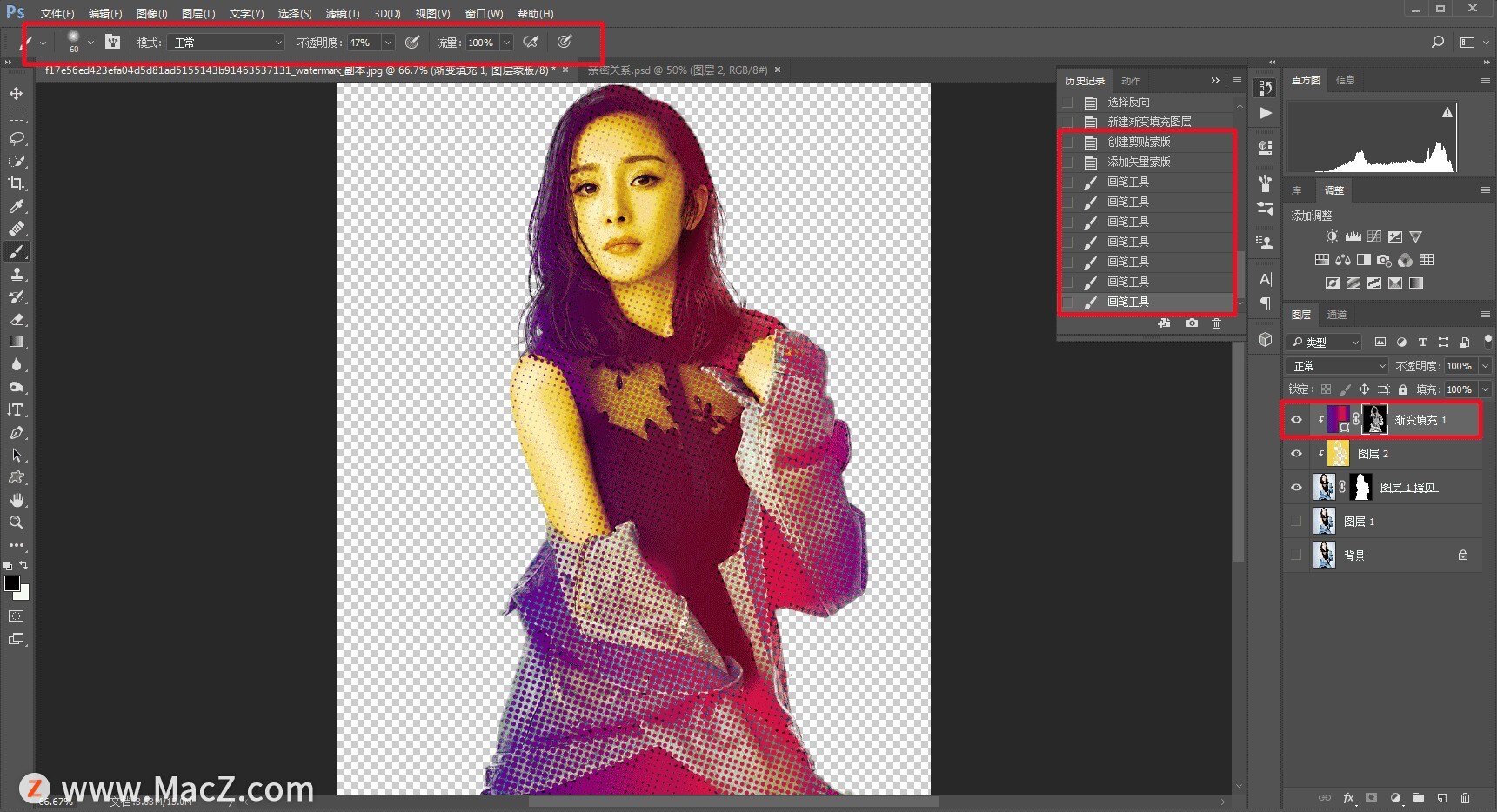Open the 窗口(W) menu
1497x812 pixels.
[484, 14]
